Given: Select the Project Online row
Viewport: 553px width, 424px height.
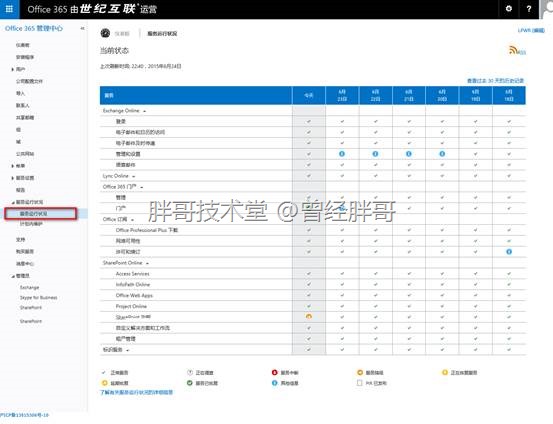Looking at the screenshot, I should pyautogui.click(x=313, y=306).
